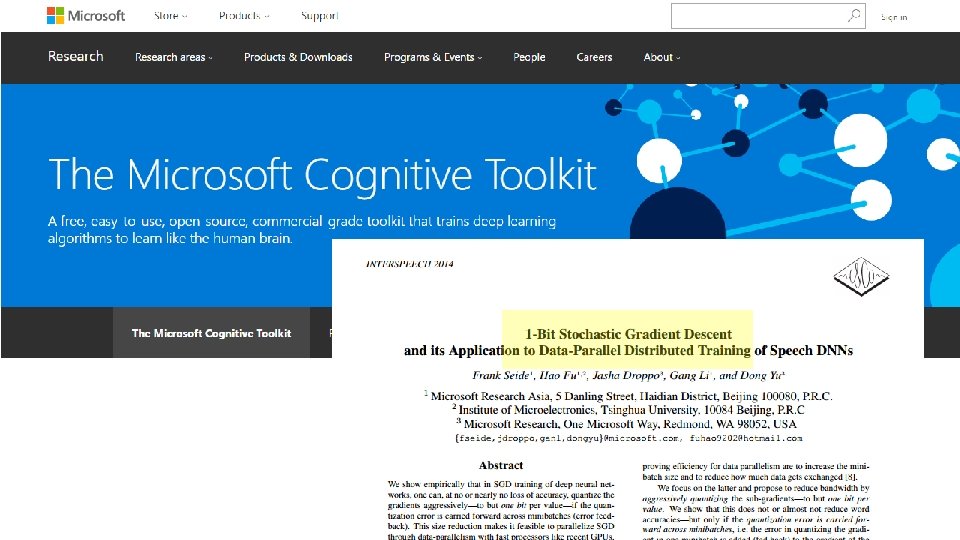Open the People page

click(x=529, y=57)
